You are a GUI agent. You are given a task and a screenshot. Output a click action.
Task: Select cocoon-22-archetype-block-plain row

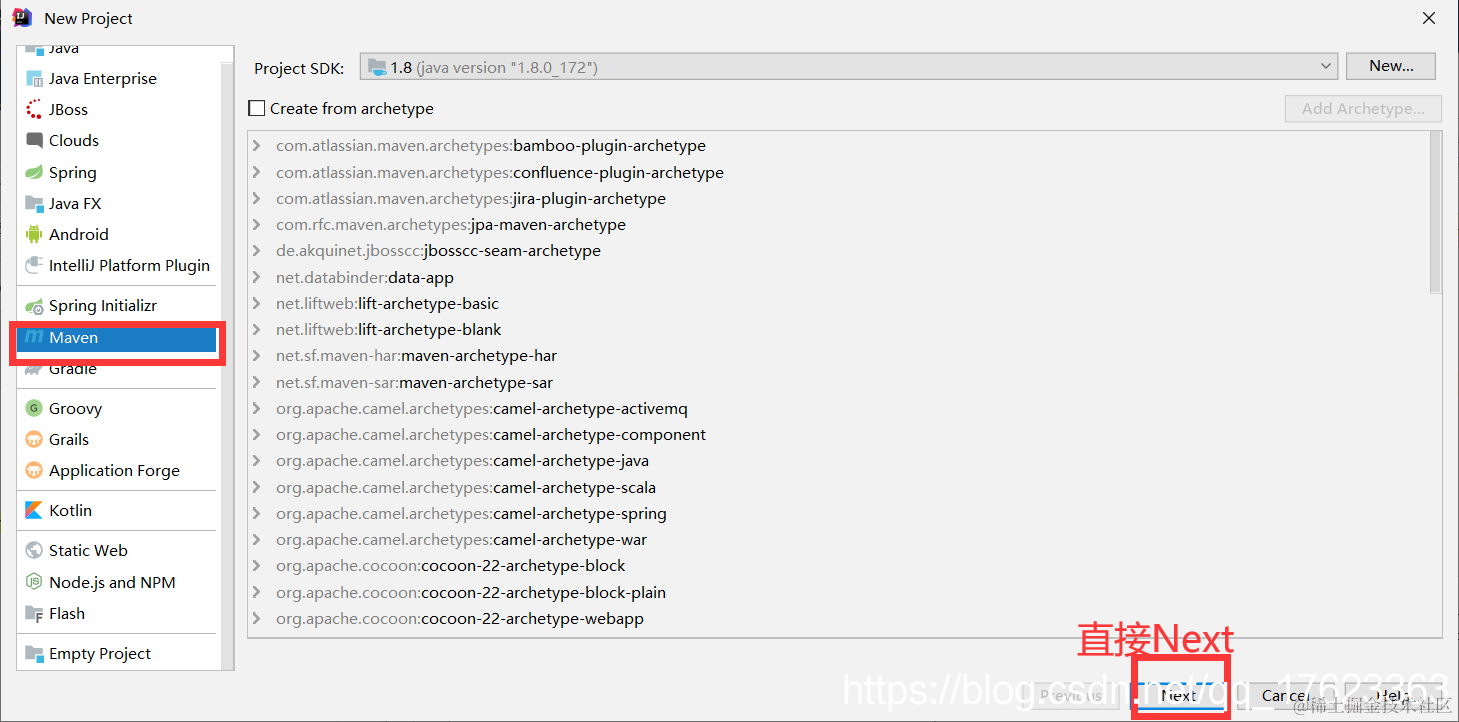tap(839, 593)
